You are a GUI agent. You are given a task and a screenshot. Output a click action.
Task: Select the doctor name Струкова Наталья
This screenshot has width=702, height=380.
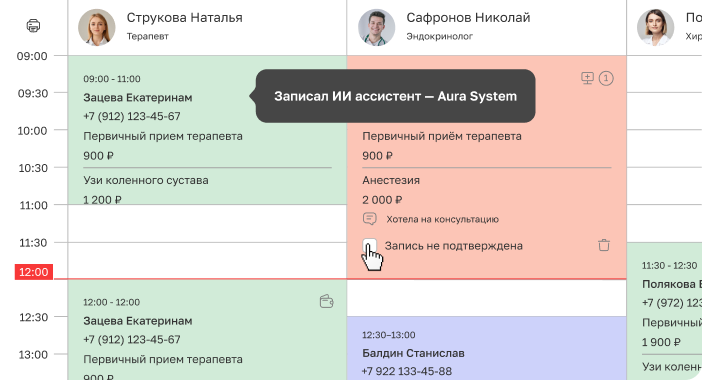(x=184, y=17)
